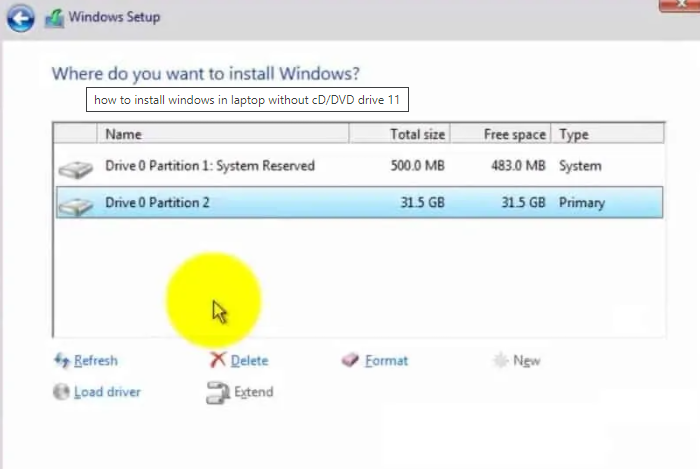700x469 pixels.
Task: Create a New partition
Action: pos(527,361)
